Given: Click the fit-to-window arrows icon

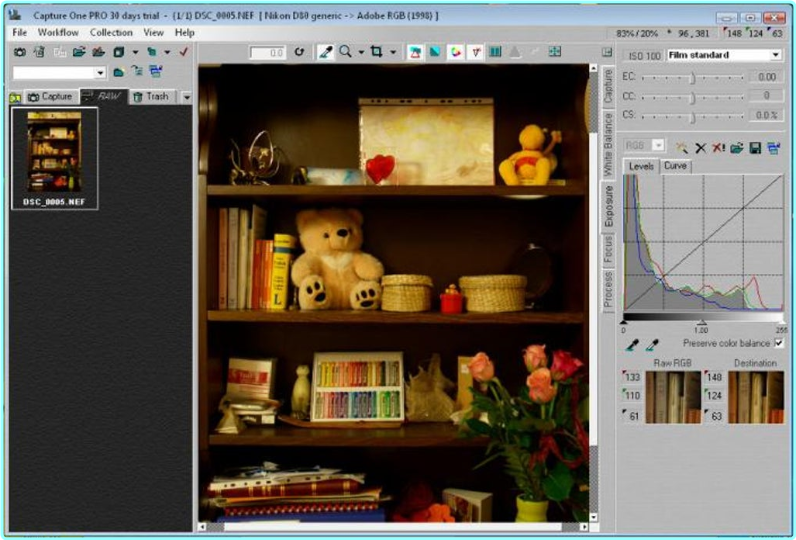Looking at the screenshot, I should pos(555,52).
